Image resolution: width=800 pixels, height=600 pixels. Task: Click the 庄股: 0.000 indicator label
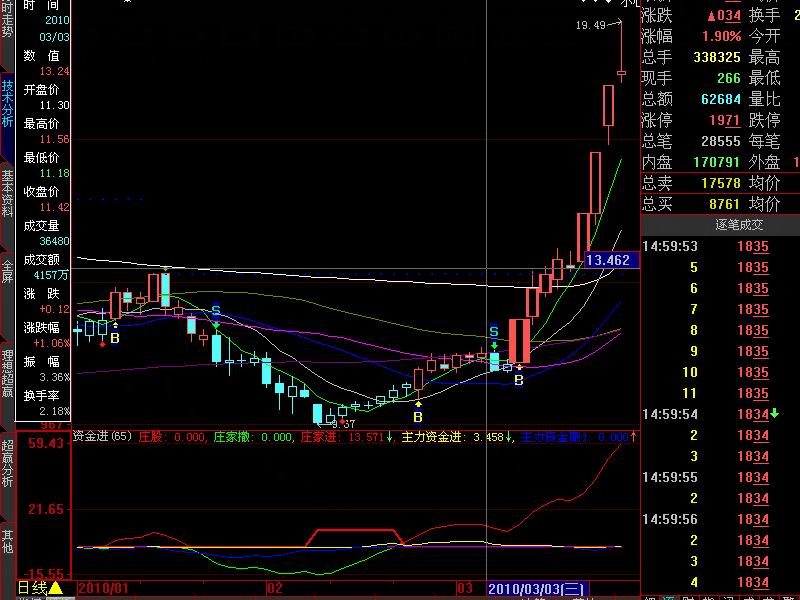(171, 437)
